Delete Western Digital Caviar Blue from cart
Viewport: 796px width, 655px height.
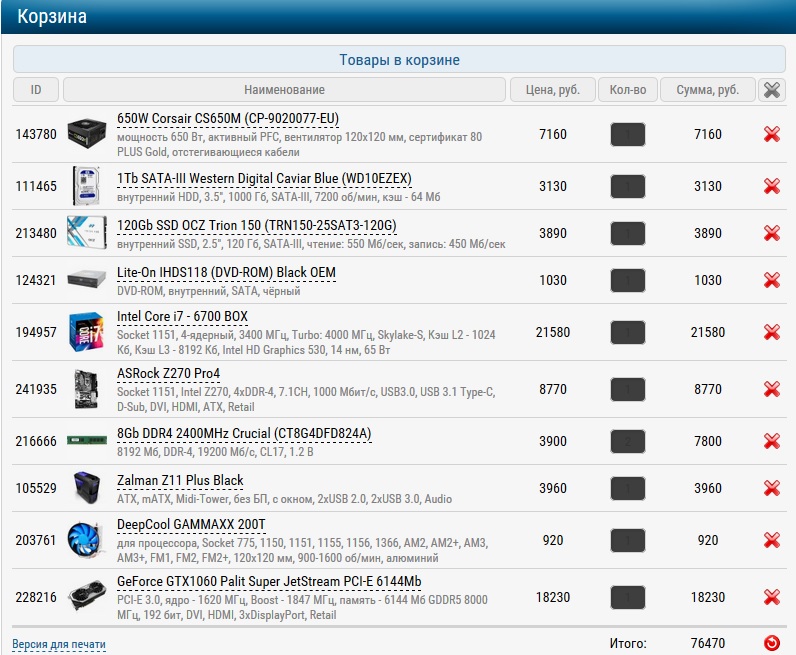click(x=772, y=186)
